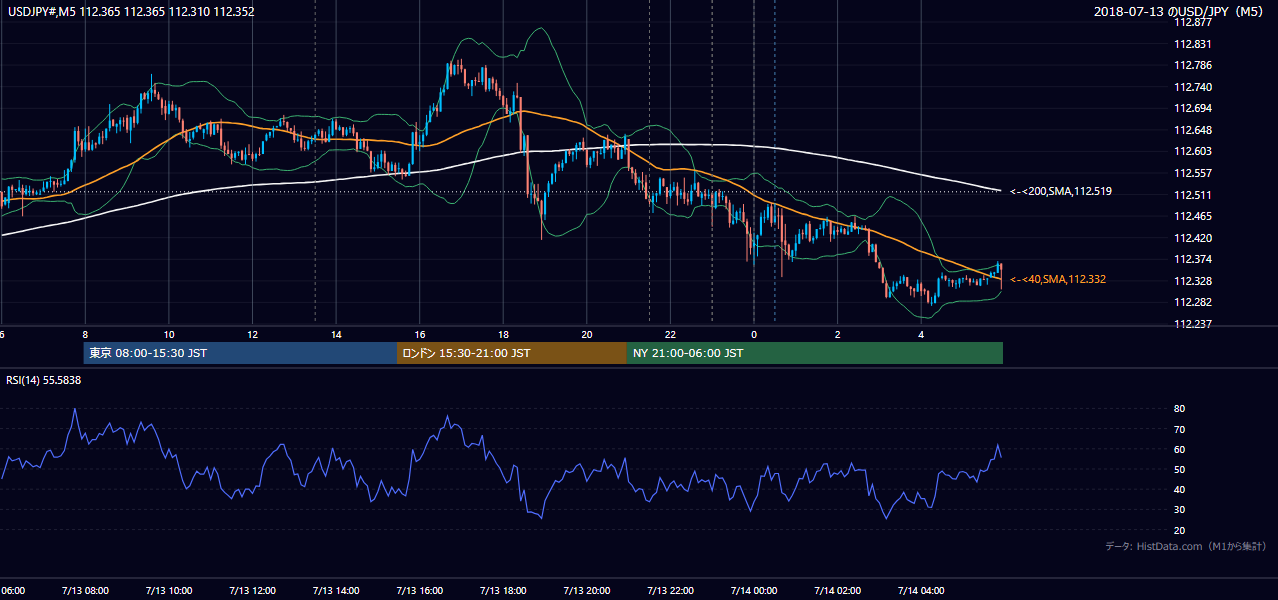Screen dimensions: 1278x600
Task: Click hour marker 18 below the price chart
Action: [503, 335]
